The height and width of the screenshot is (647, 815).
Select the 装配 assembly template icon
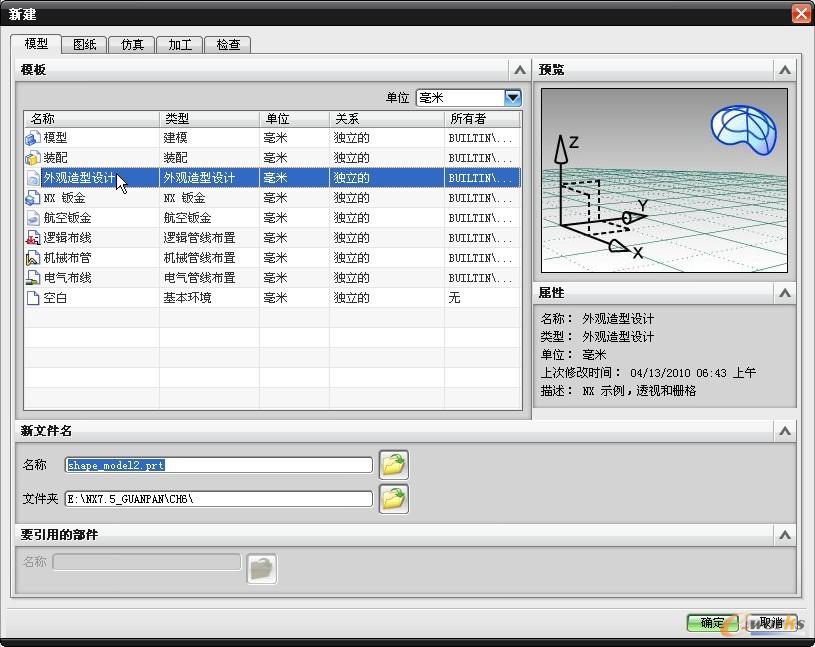tap(32, 158)
